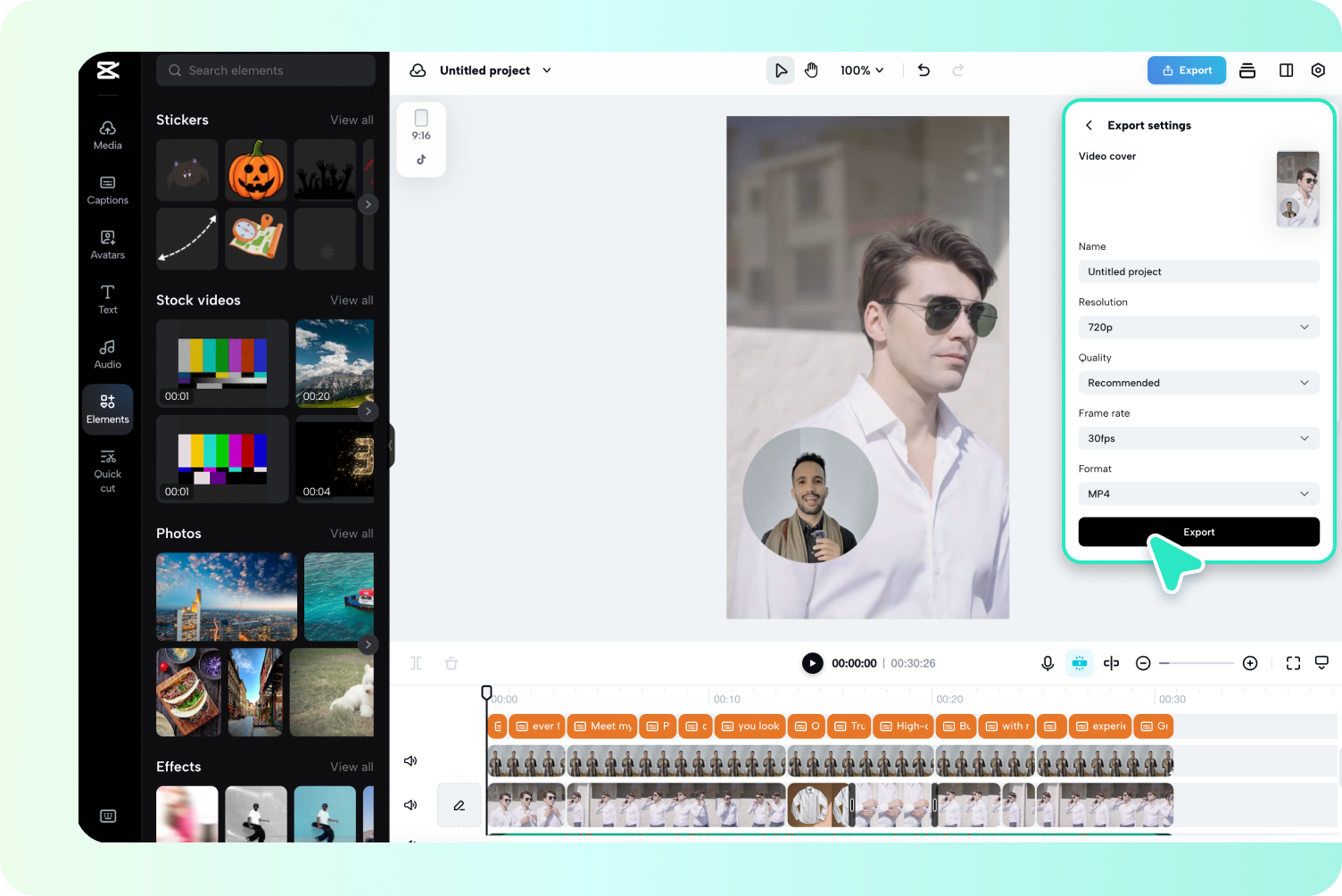Open the Media panel
The width and height of the screenshot is (1342, 896).
click(x=107, y=135)
